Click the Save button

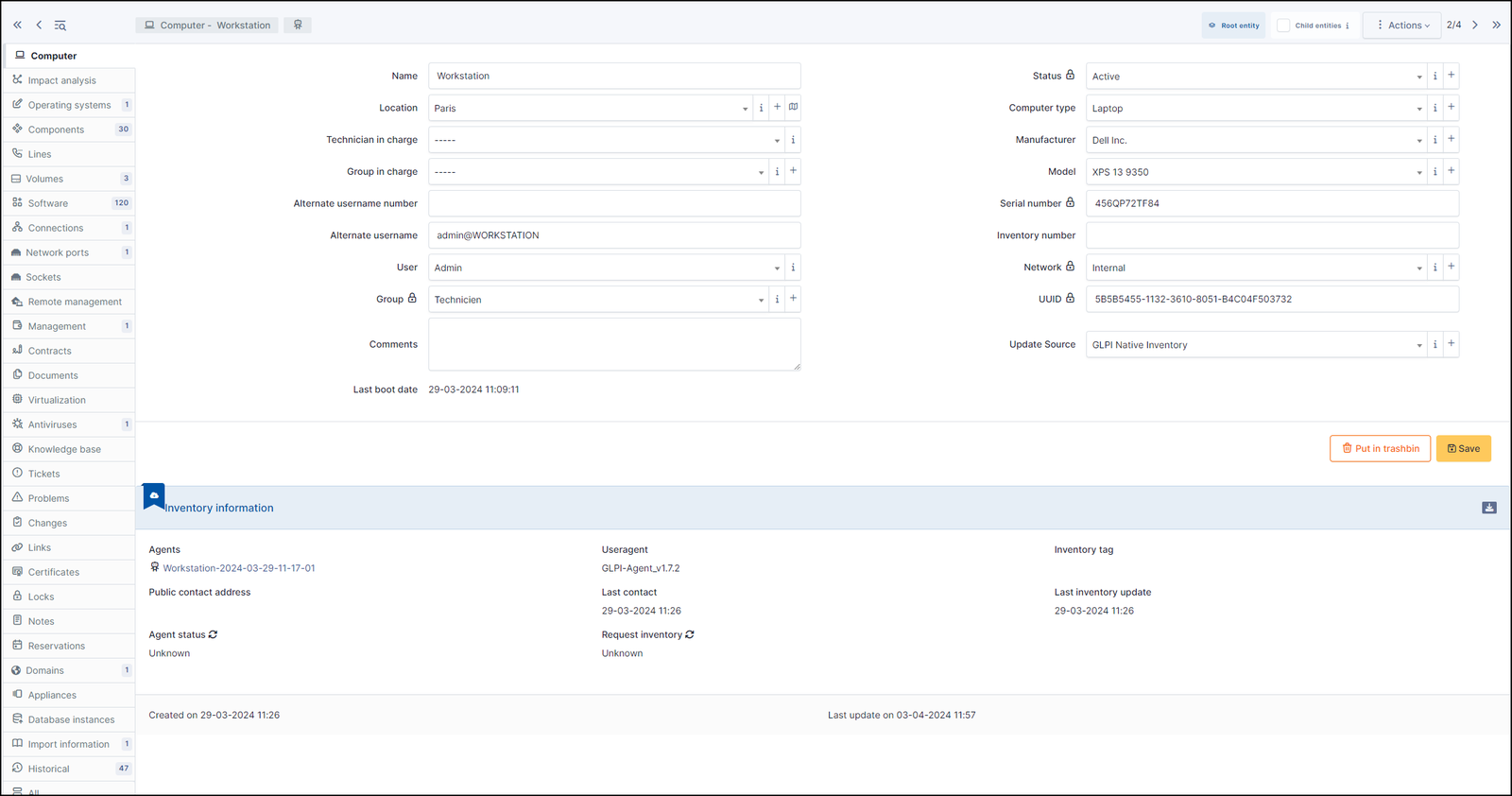(x=1464, y=448)
